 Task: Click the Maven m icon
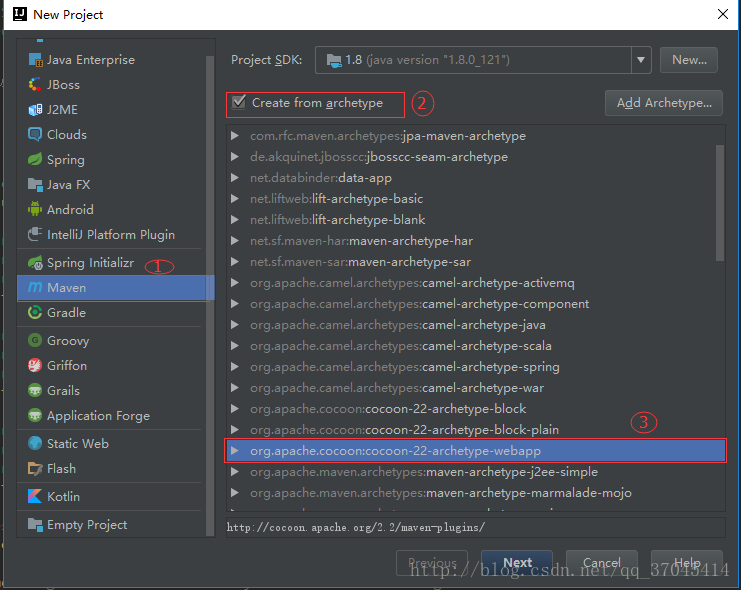coord(35,287)
